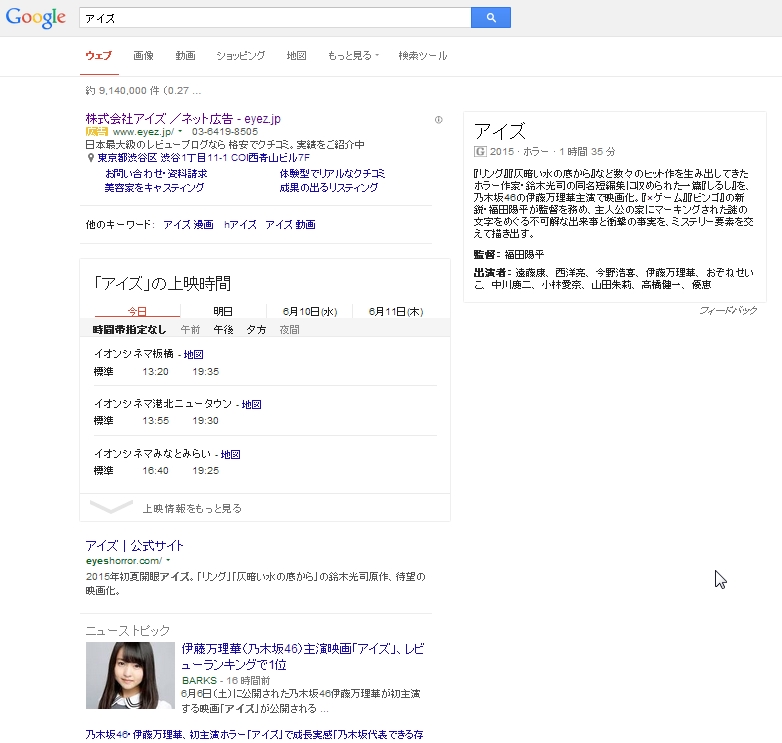The width and height of the screenshot is (782, 743).
Task: Expand the もっと見る dropdown
Action: [x=353, y=56]
